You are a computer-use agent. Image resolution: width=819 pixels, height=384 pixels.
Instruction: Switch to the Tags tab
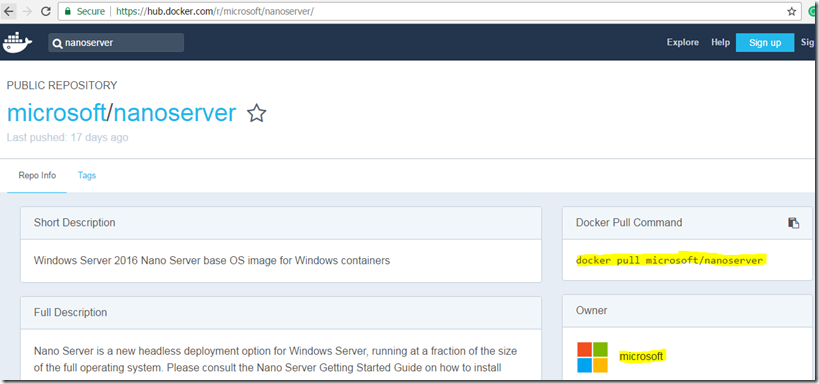(87, 176)
